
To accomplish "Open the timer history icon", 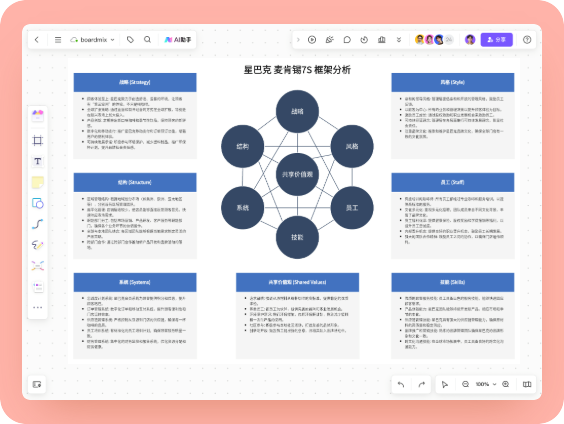I will (364, 40).
